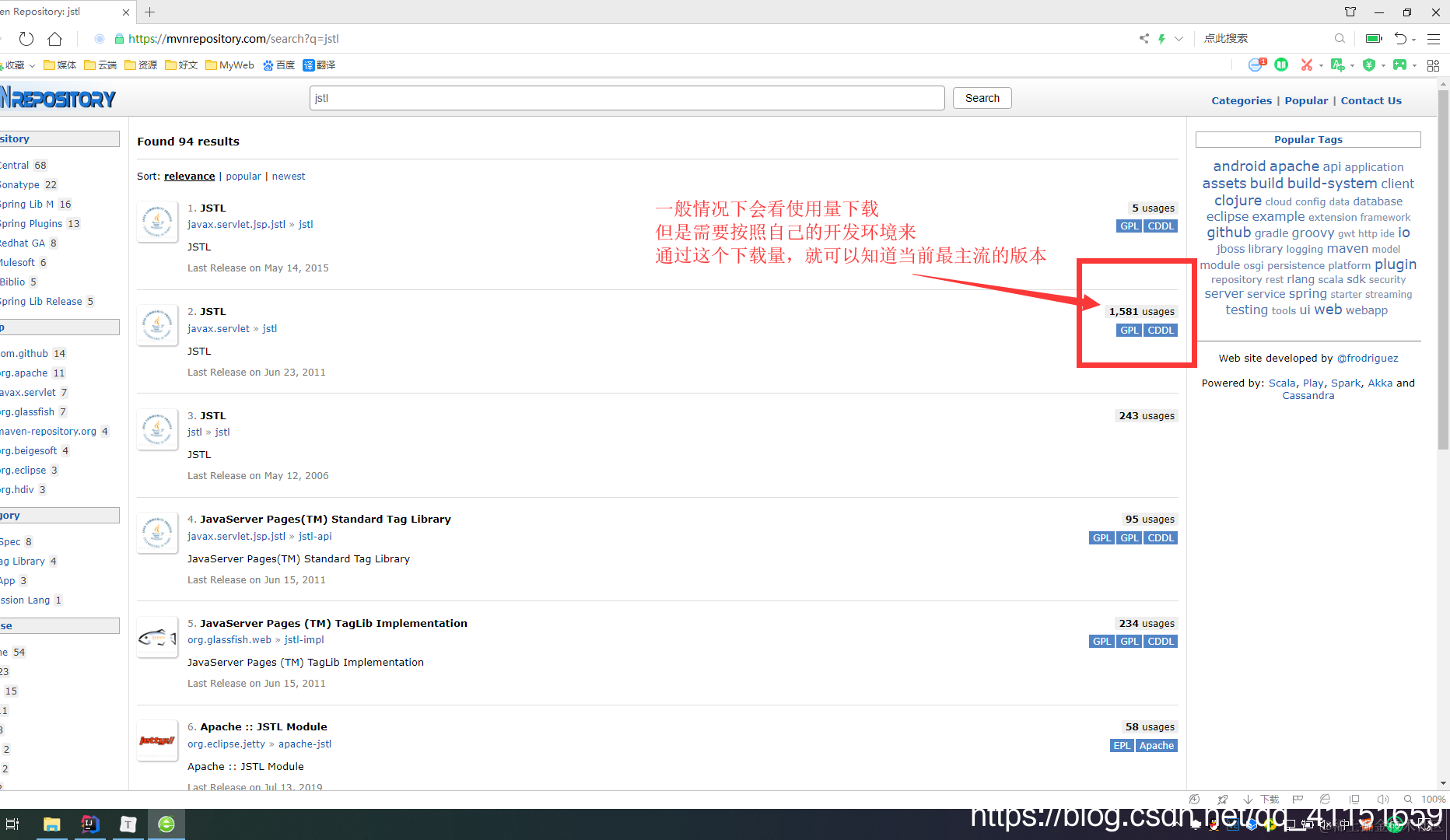1450x840 pixels.
Task: Sort results by popular
Action: click(243, 177)
